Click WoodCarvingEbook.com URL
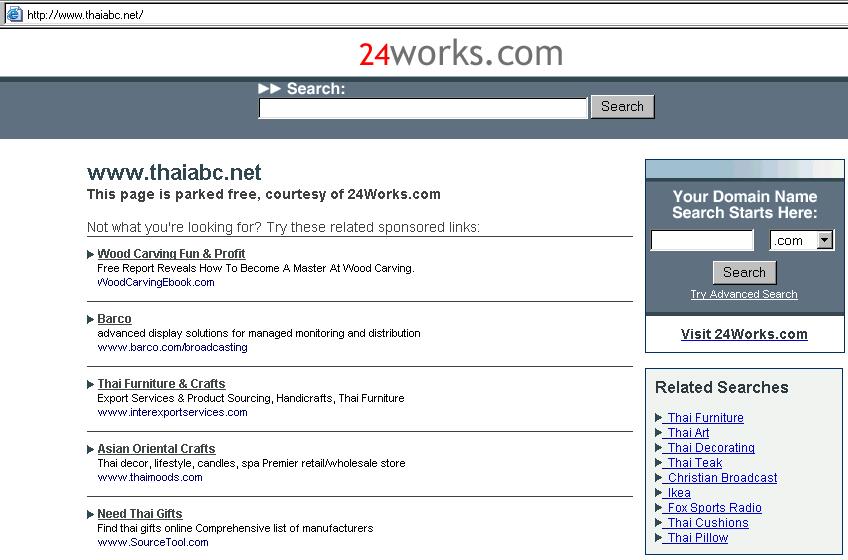The height and width of the screenshot is (560, 848). (156, 282)
